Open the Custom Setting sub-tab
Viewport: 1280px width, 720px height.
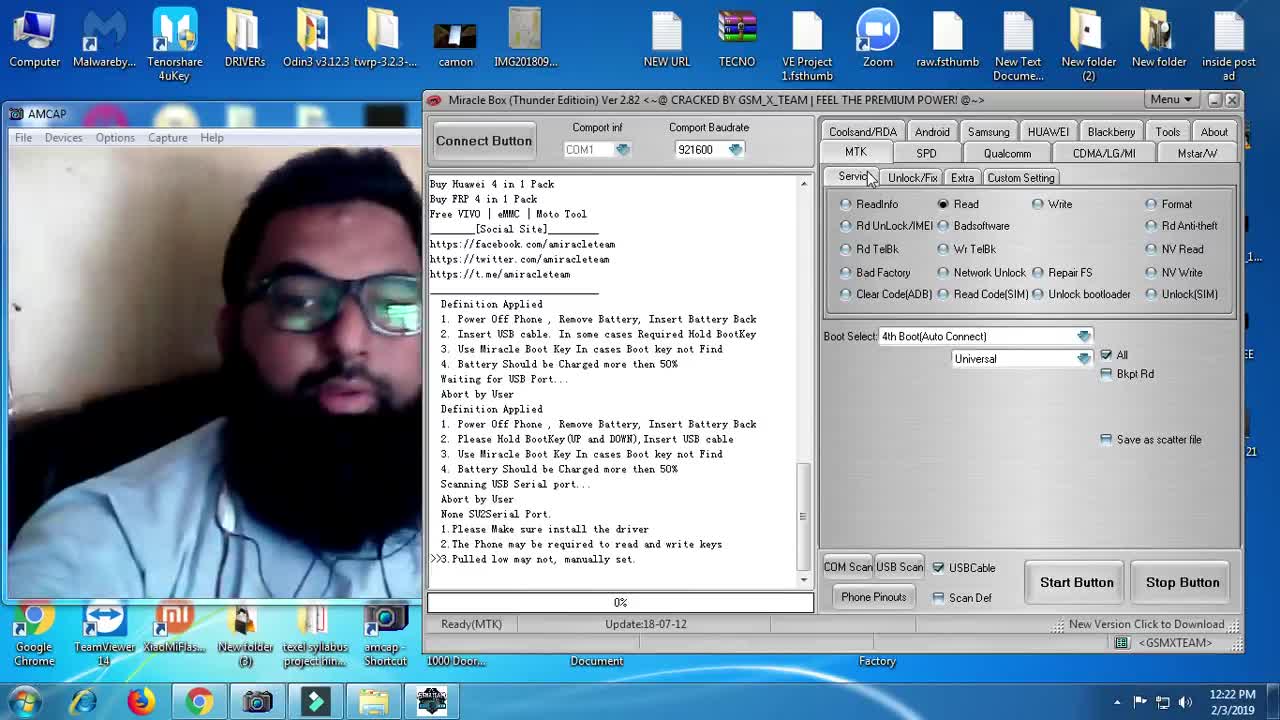coord(1020,178)
